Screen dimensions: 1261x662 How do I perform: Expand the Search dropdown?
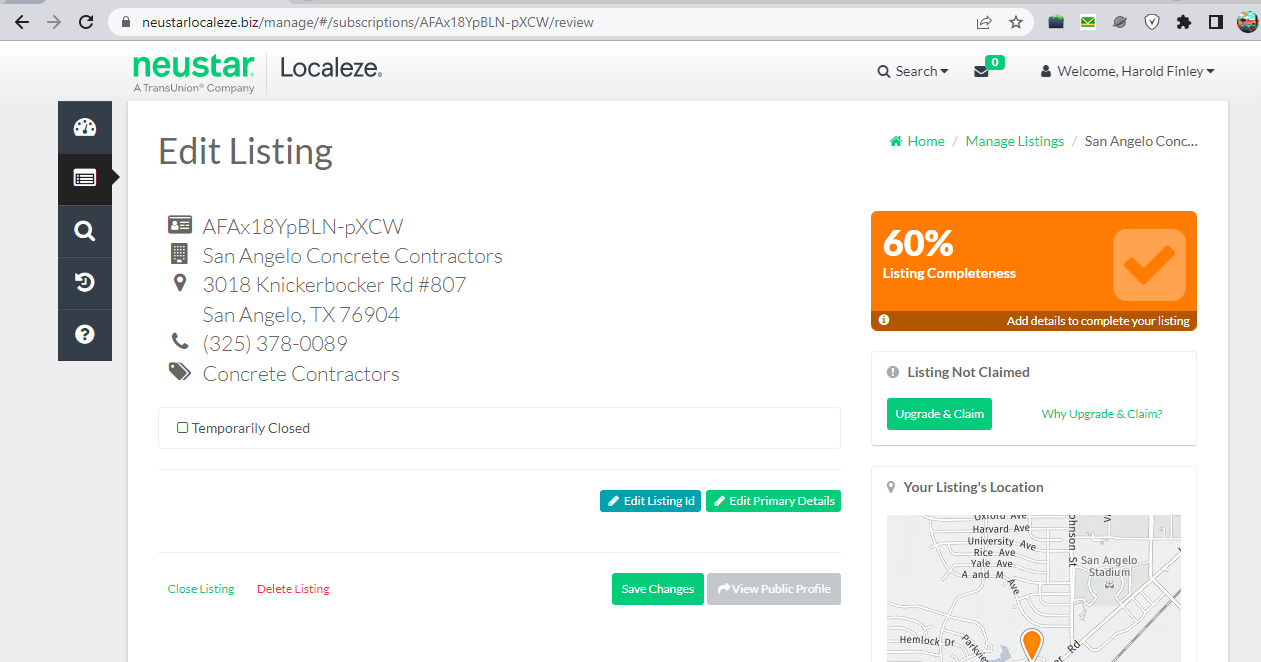tap(913, 72)
